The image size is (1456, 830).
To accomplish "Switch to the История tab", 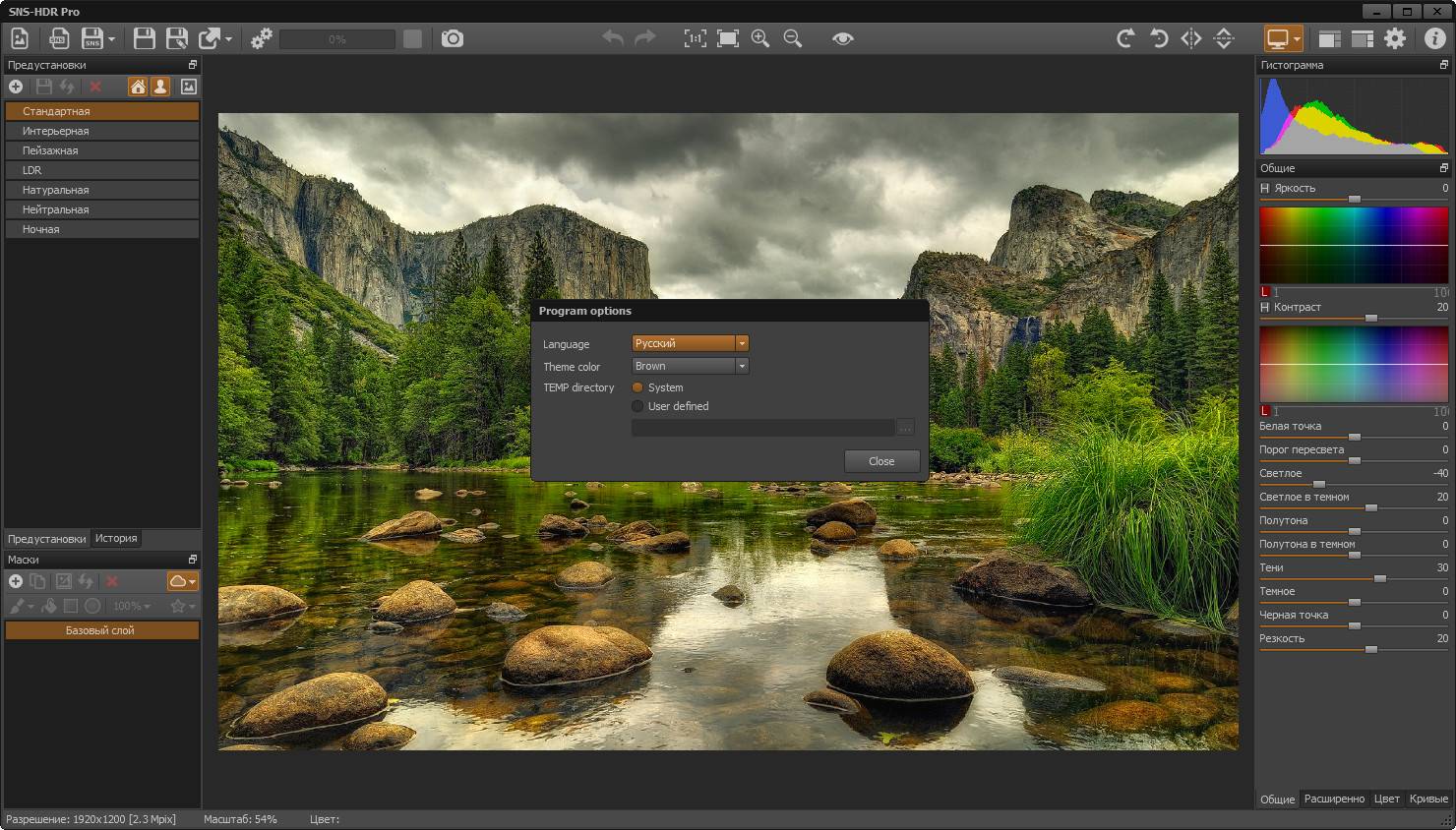I will [x=116, y=538].
